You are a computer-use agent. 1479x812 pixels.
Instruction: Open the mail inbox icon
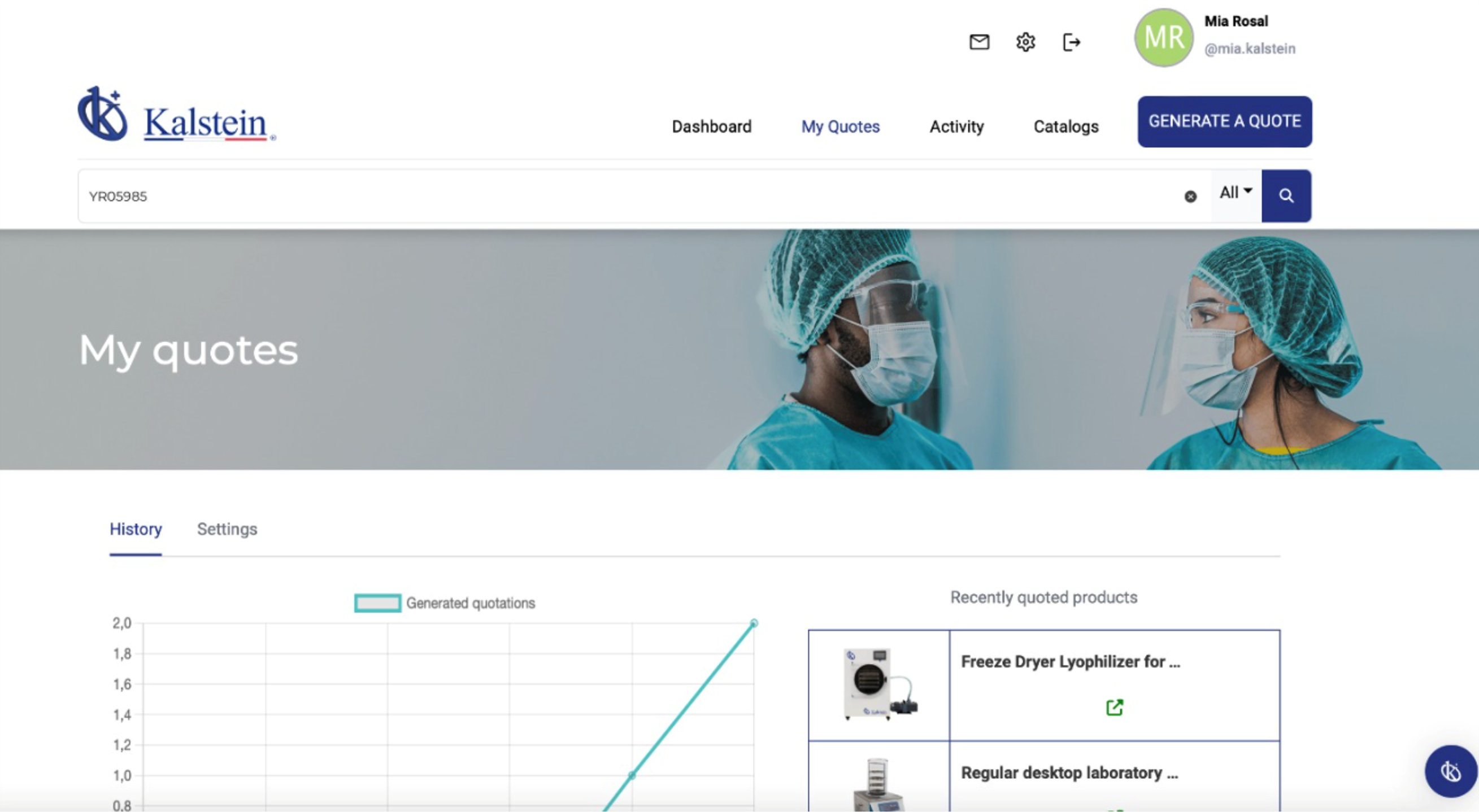pos(979,42)
